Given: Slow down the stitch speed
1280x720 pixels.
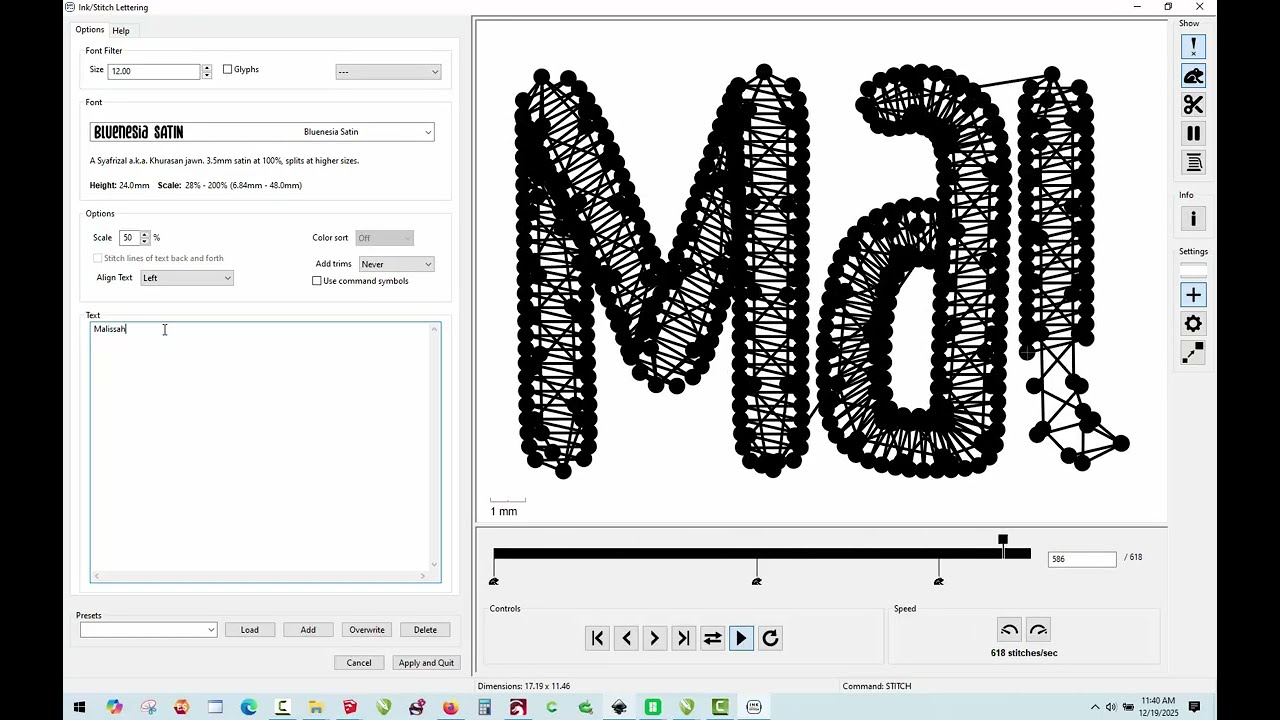Looking at the screenshot, I should (x=1009, y=630).
